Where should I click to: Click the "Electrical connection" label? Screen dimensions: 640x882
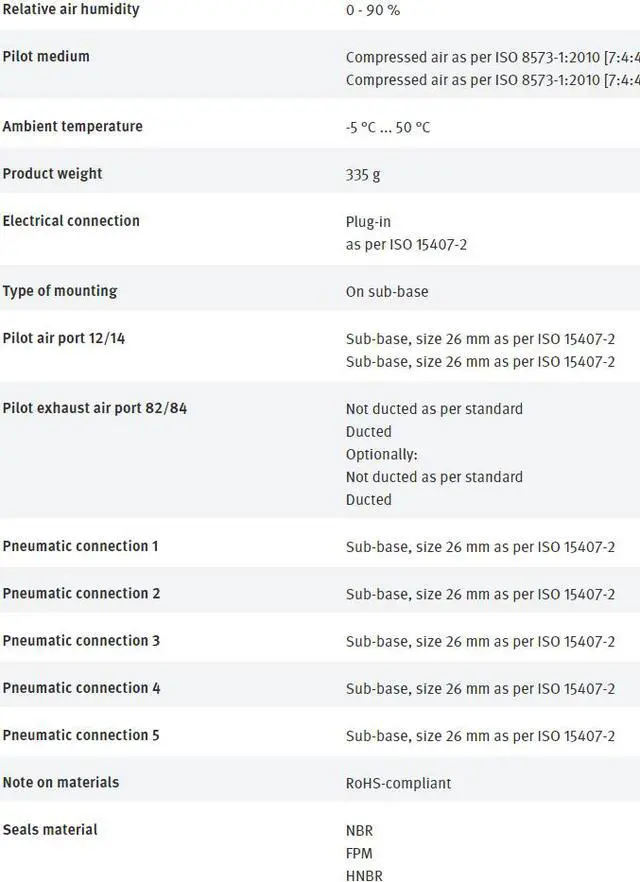coord(71,221)
